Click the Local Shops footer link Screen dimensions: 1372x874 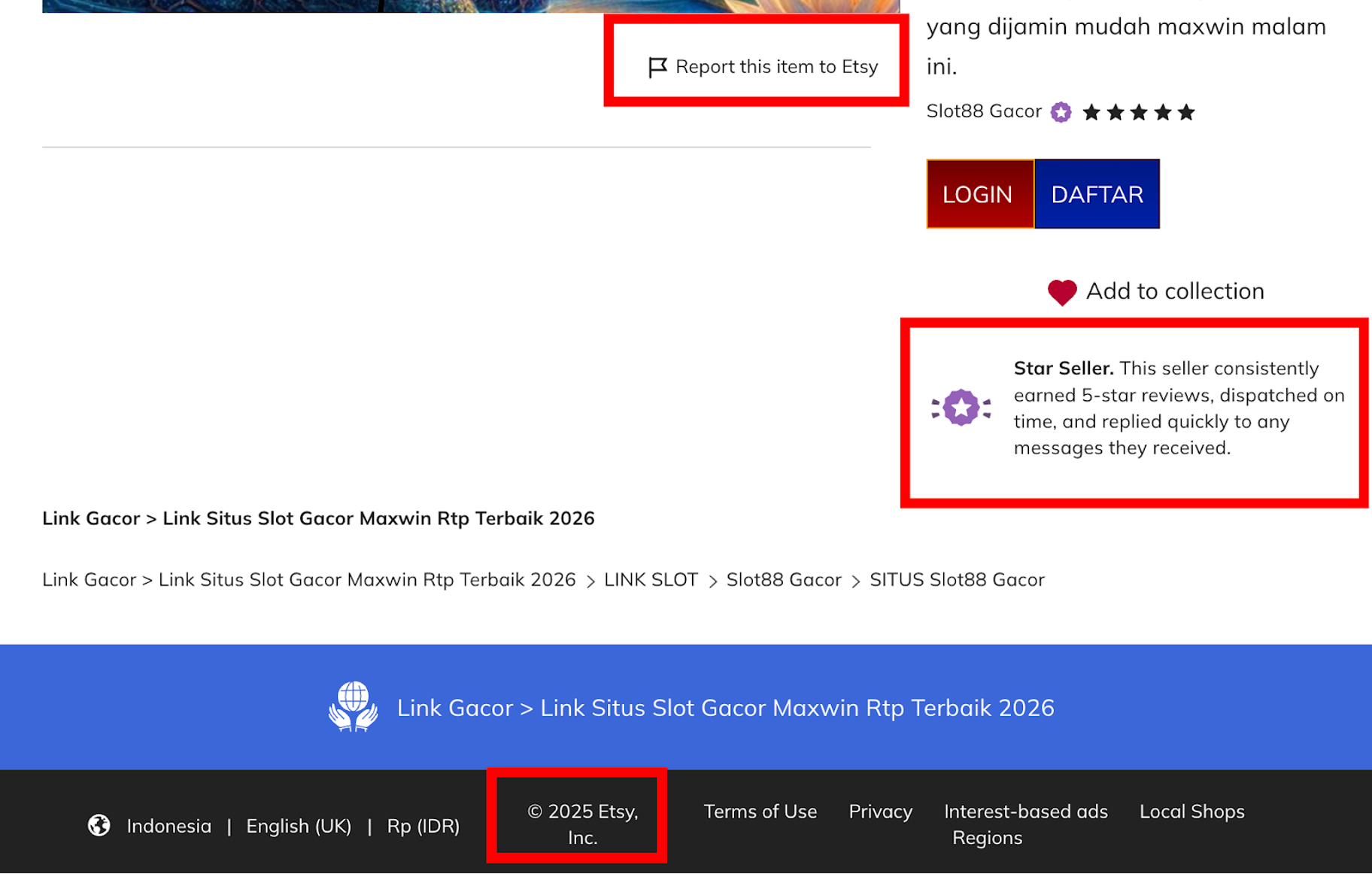[x=1191, y=812]
